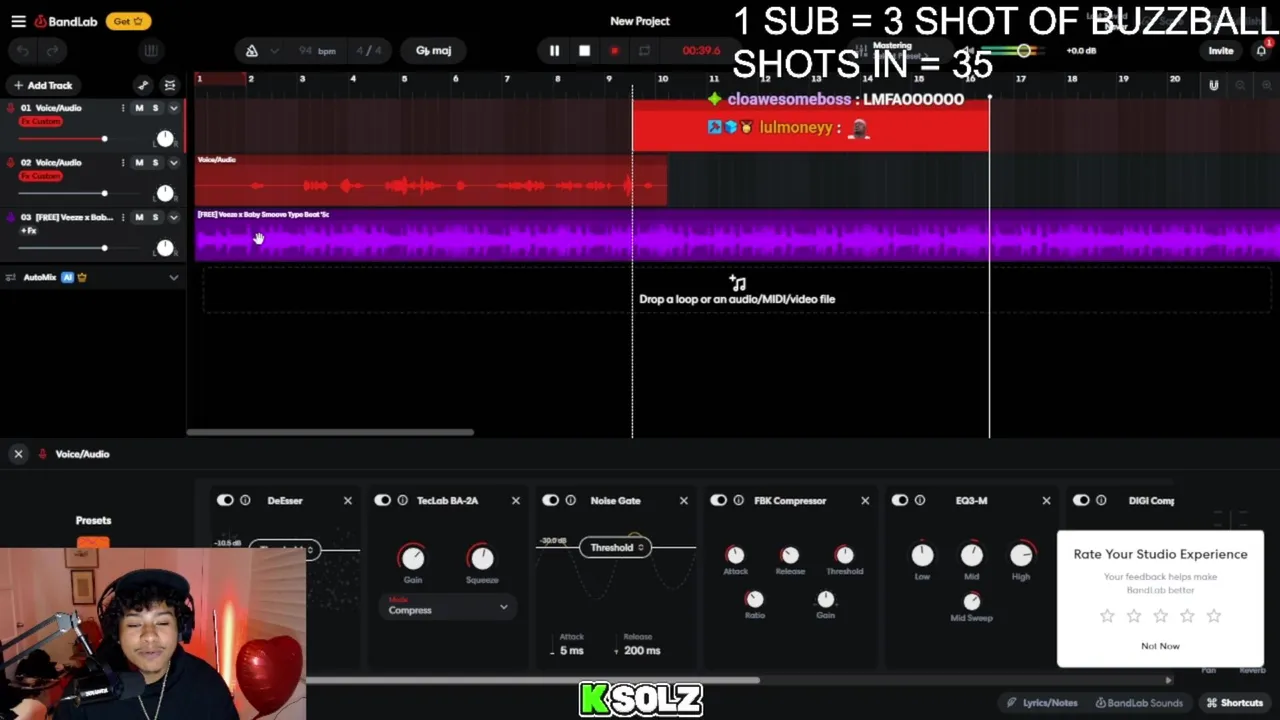This screenshot has width=1280, height=720.
Task: Open Fx Custom preset on track 01
Action: click(x=41, y=122)
